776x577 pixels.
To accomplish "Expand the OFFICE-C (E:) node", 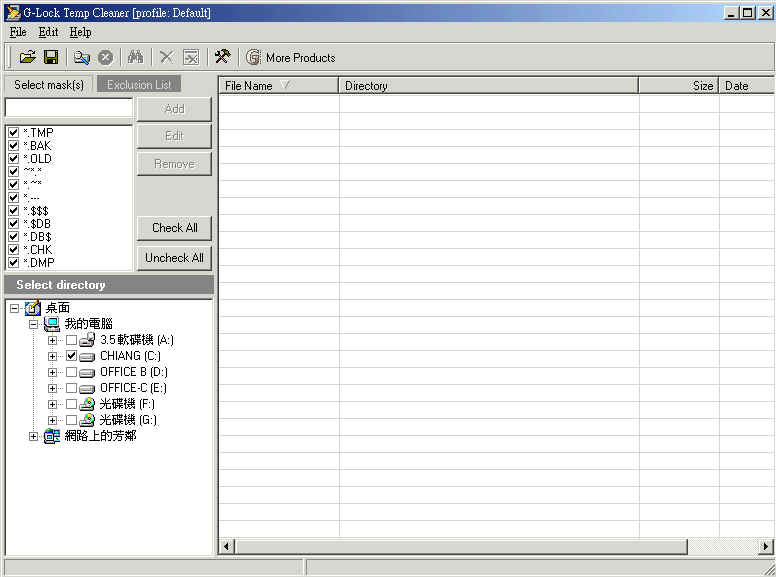I will pyautogui.click(x=52, y=388).
